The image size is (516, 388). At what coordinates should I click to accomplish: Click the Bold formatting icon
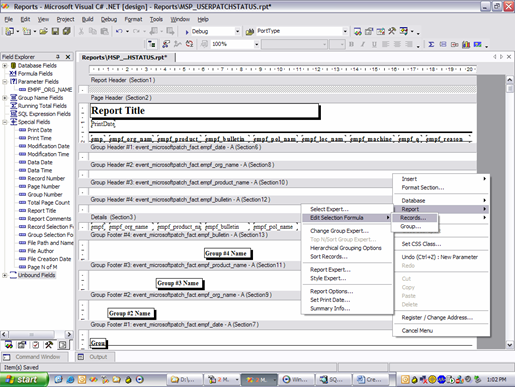[351, 44]
